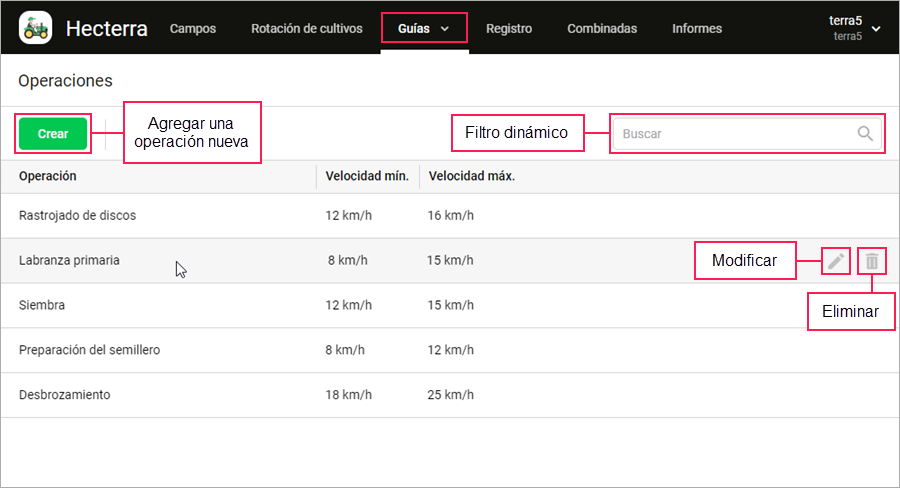Viewport: 900px width, 488px height.
Task: Click the Hecterra tractor logo icon
Action: coord(36,28)
